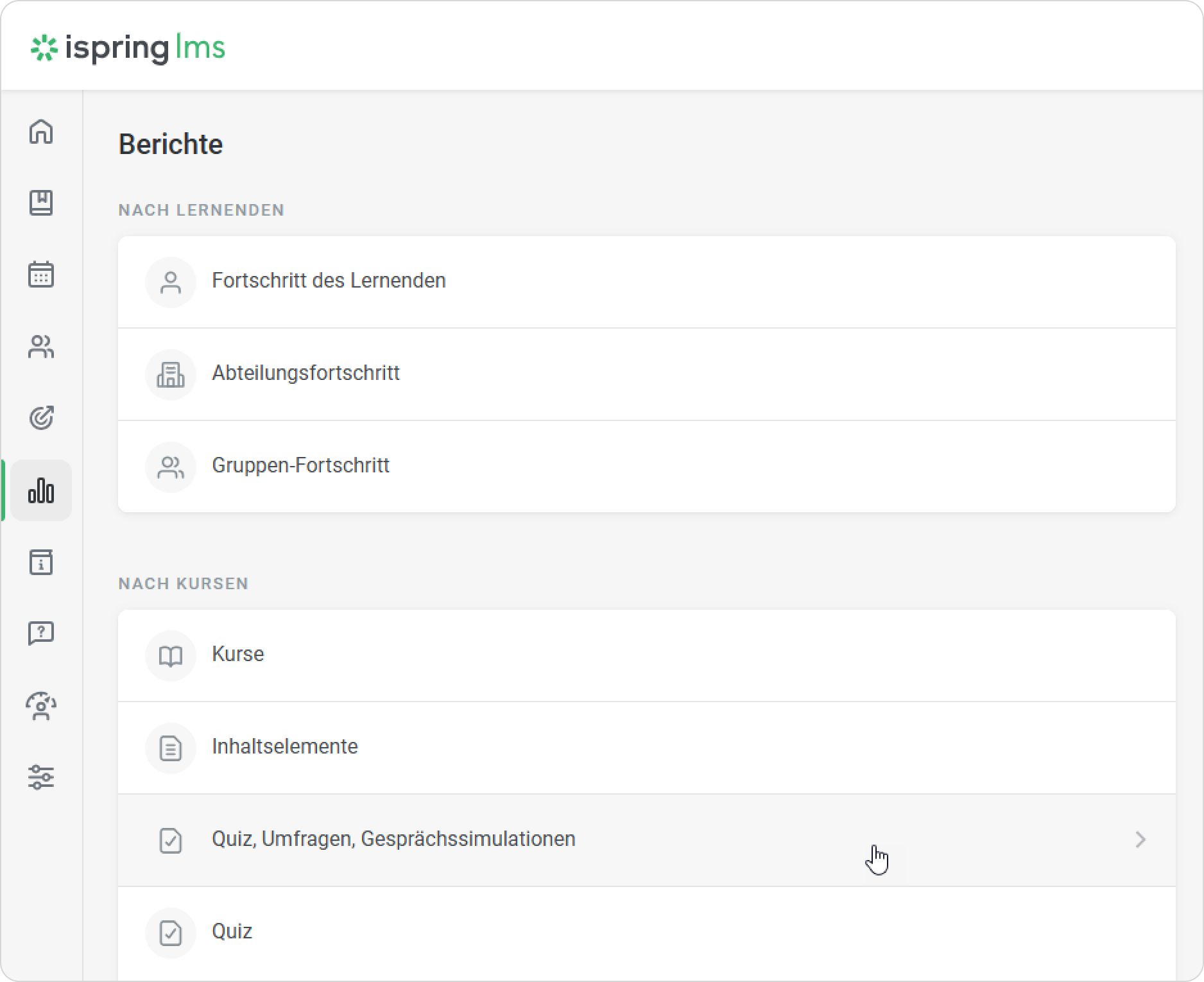Click the question mark chat sidebar icon
Viewport: 1204px width, 982px height.
point(41,633)
